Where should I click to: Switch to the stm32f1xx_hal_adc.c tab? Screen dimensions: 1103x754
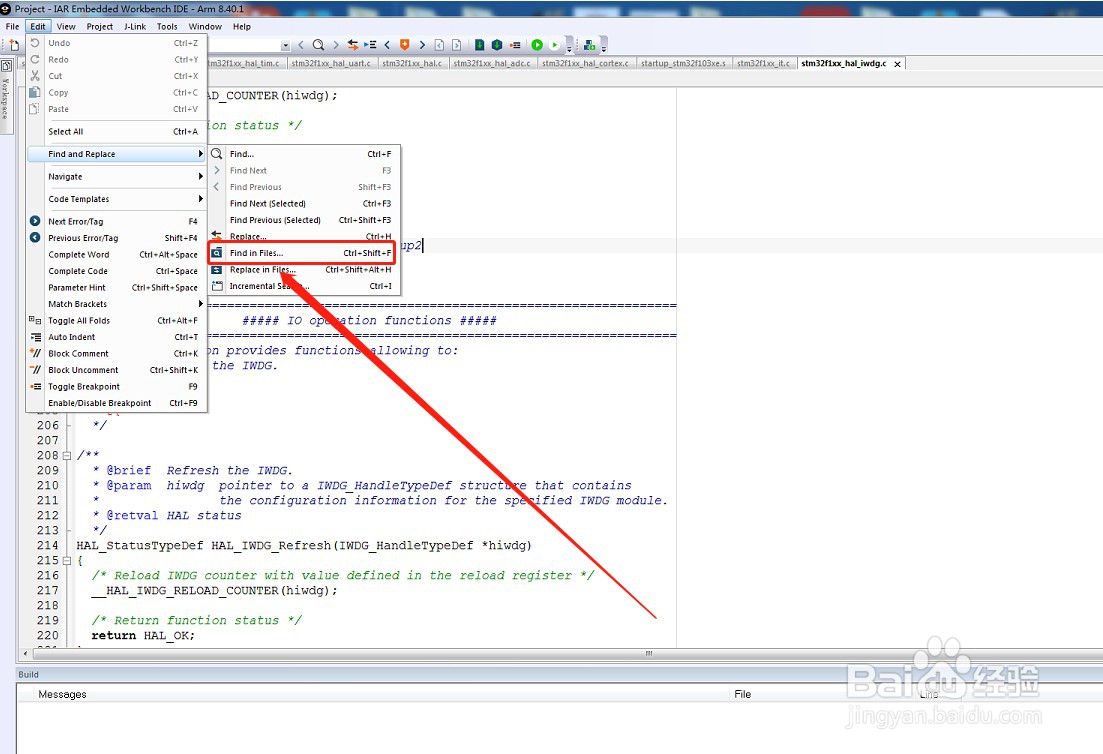[x=492, y=63]
